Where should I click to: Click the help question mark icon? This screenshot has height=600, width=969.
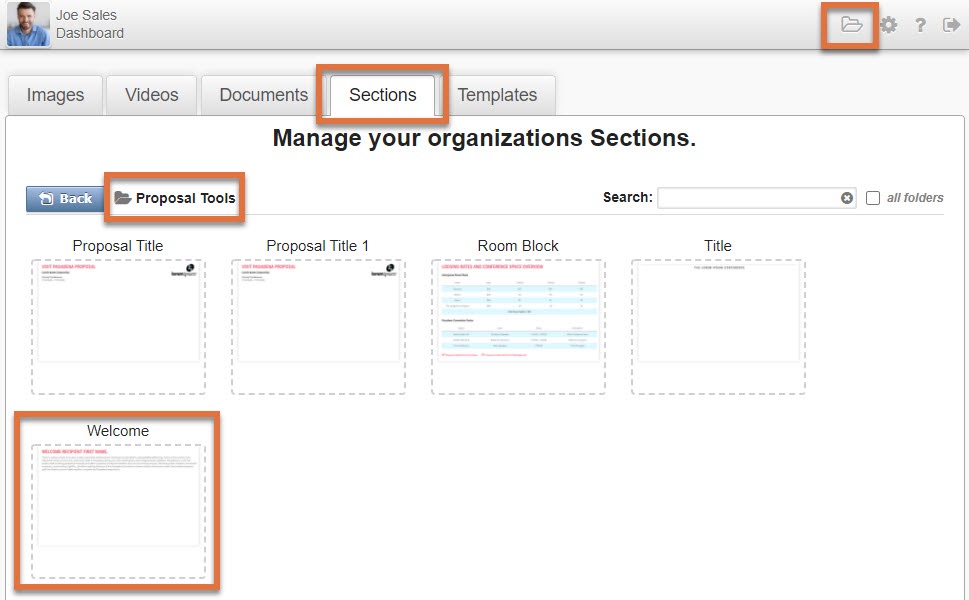920,25
